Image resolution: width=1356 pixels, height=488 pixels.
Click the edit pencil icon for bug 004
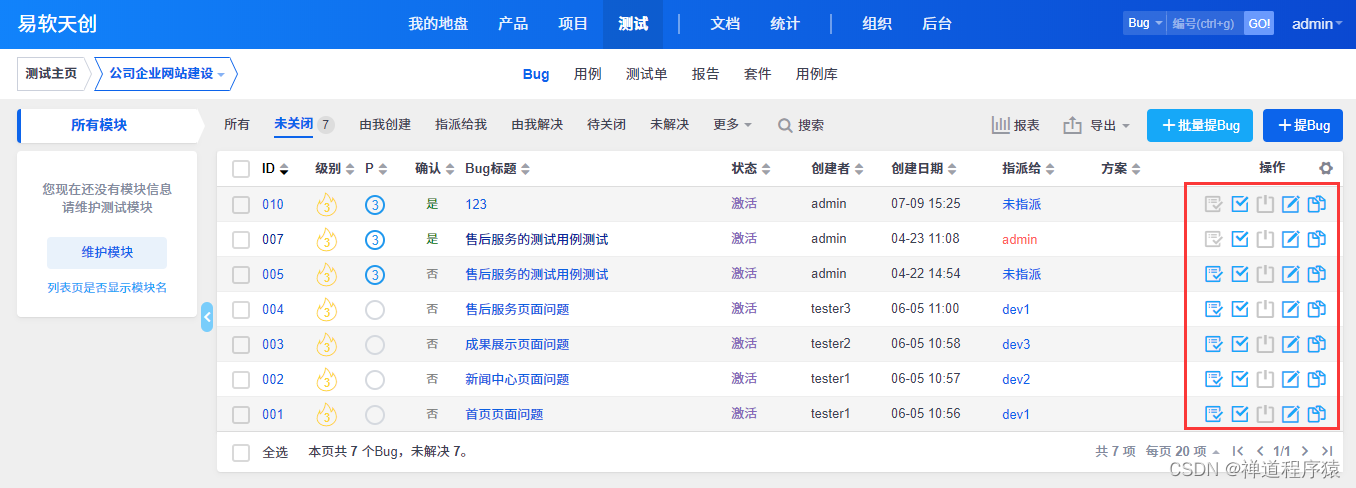point(1291,309)
